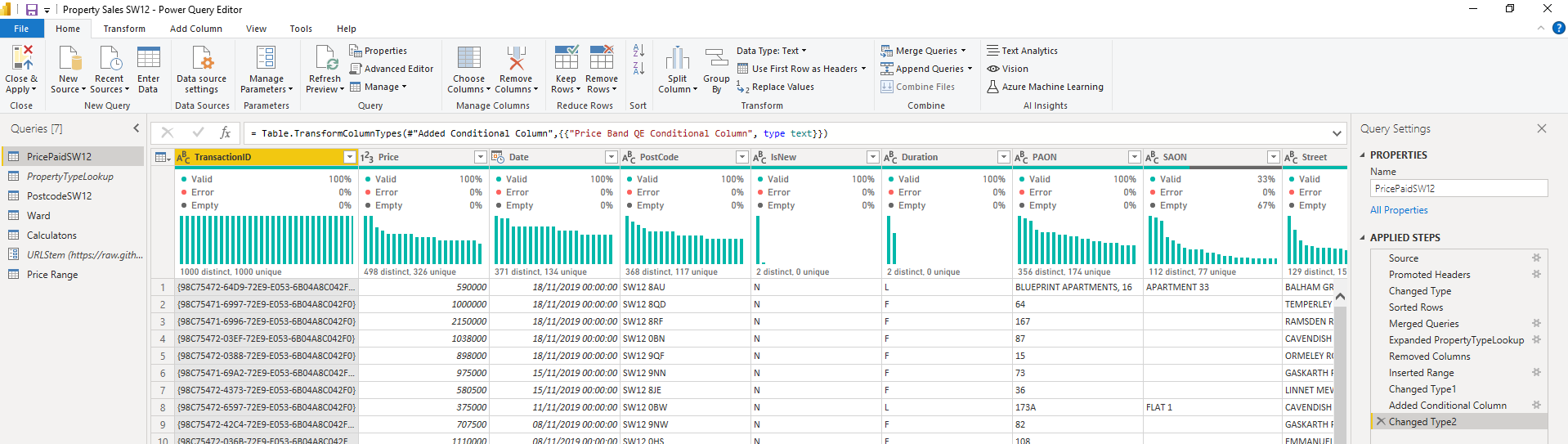The height and width of the screenshot is (444, 1568).
Task: Click the Close & Apply icon
Action: 21,59
